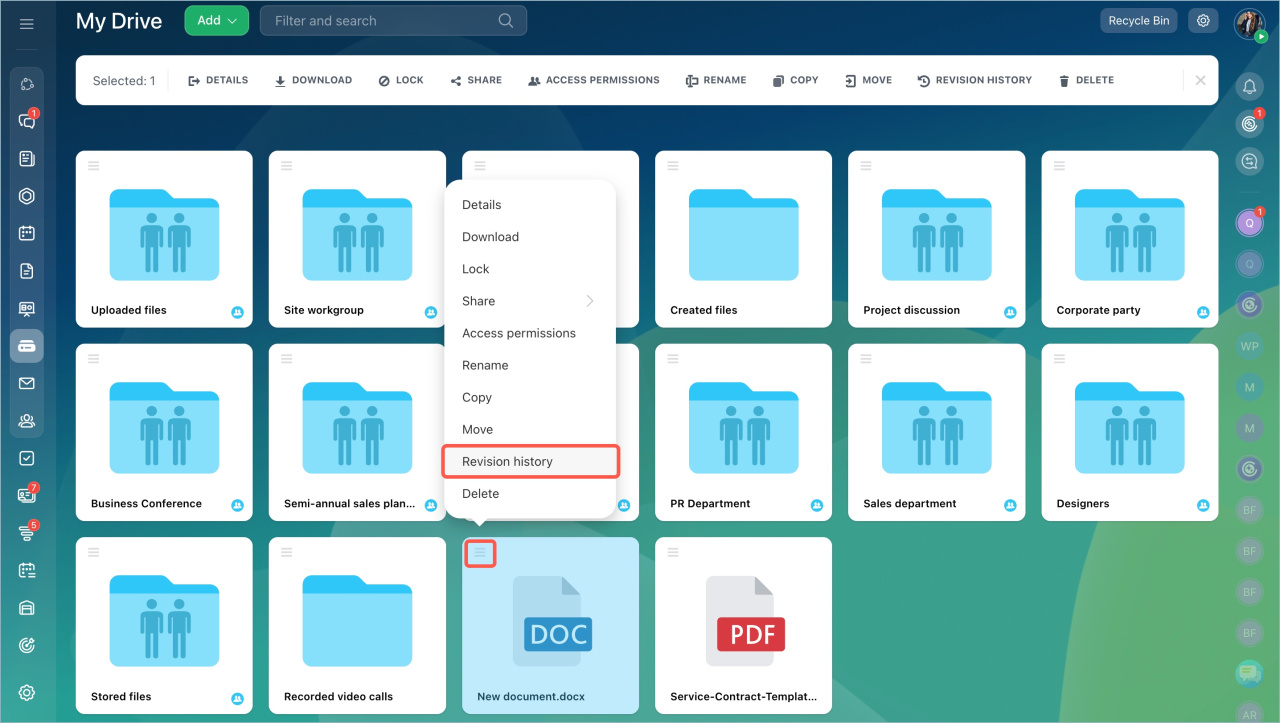Open menu for Uploaded files folder
This screenshot has height=723, width=1280.
coord(94,166)
